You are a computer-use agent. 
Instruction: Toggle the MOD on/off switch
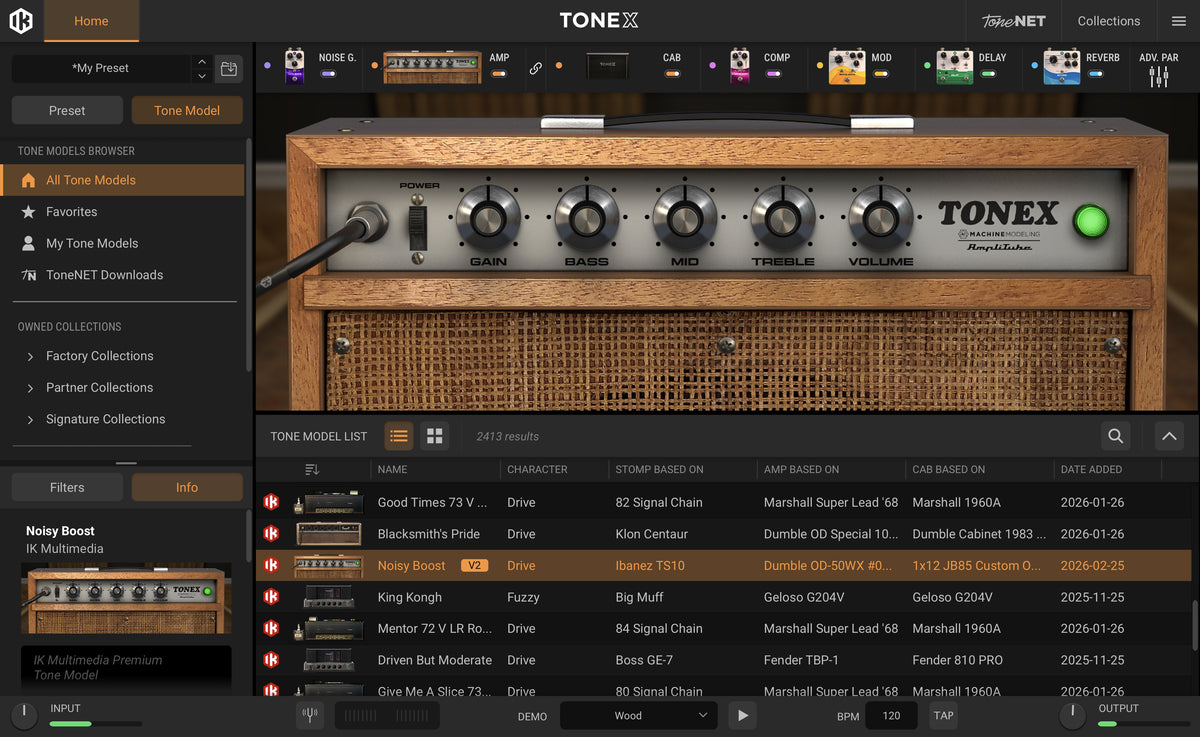pyautogui.click(x=880, y=74)
